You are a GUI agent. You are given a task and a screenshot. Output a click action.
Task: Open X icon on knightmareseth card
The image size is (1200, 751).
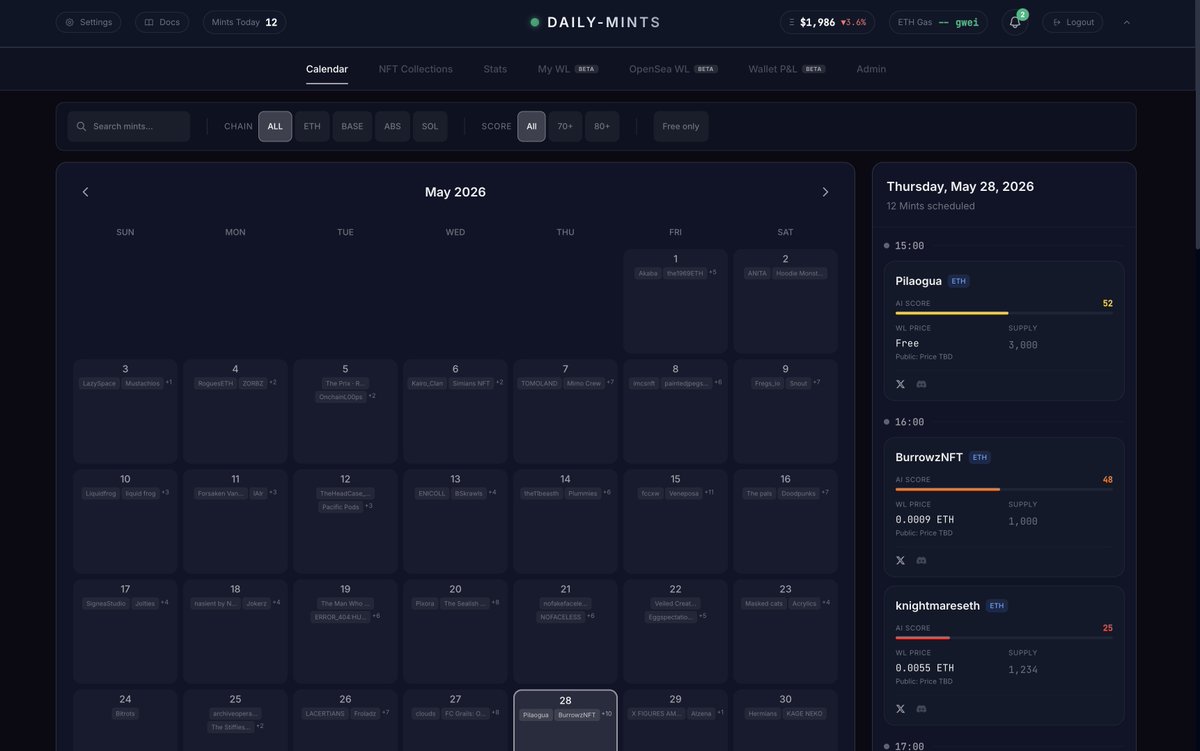click(900, 708)
